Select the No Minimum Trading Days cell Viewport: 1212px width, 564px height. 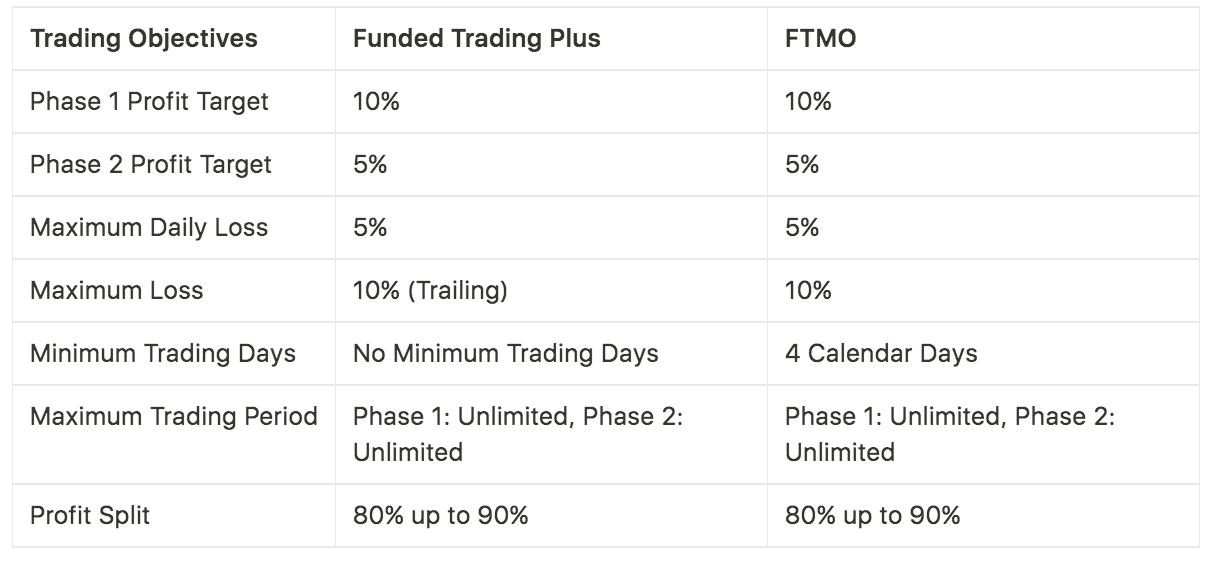(x=506, y=354)
